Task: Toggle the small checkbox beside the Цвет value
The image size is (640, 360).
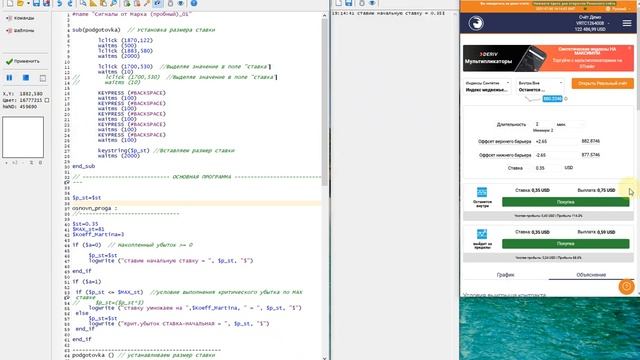Action: coord(47,100)
